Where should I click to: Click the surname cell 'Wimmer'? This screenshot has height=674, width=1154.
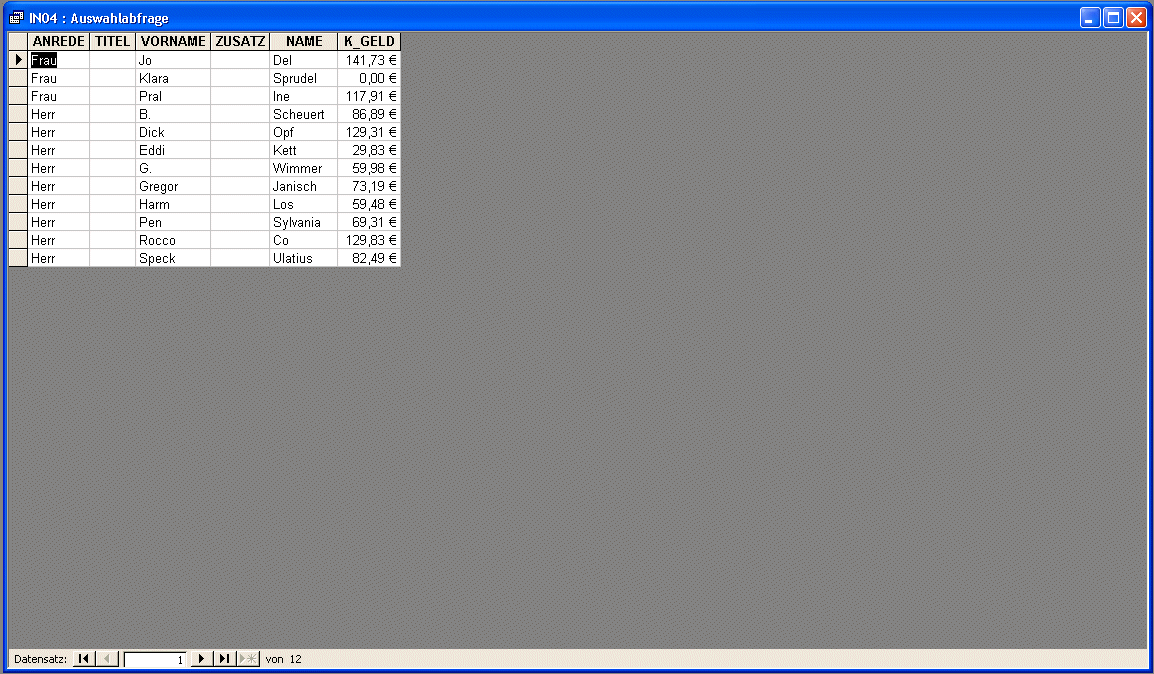303,168
